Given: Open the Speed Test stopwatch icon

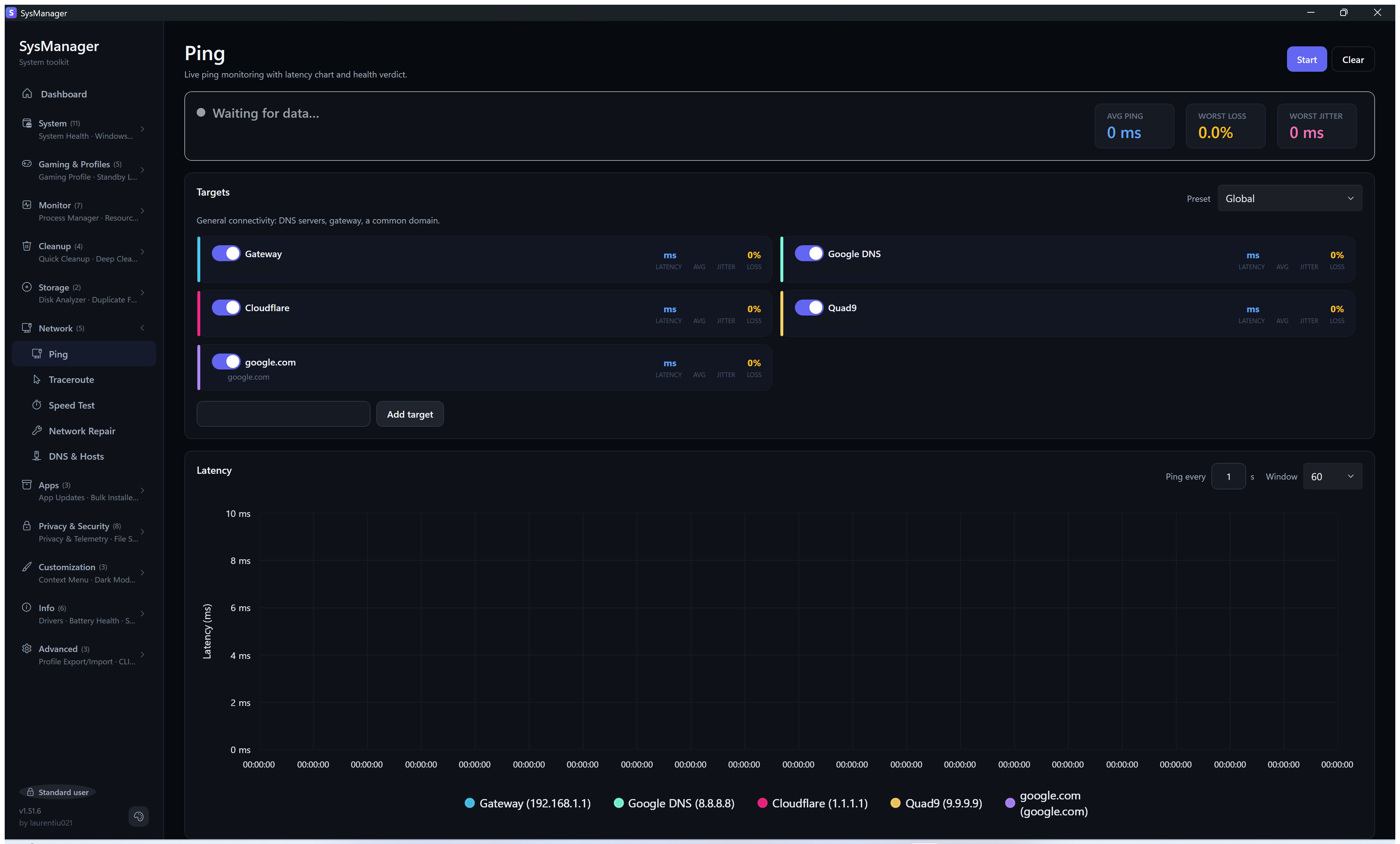Looking at the screenshot, I should tap(37, 405).
